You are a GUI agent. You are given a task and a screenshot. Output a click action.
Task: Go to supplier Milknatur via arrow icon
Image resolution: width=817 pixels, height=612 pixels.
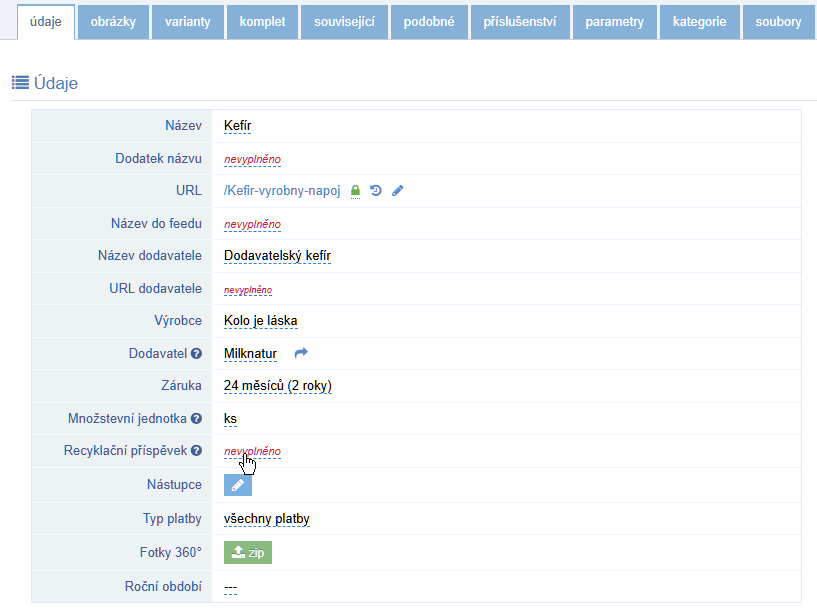[301, 353]
